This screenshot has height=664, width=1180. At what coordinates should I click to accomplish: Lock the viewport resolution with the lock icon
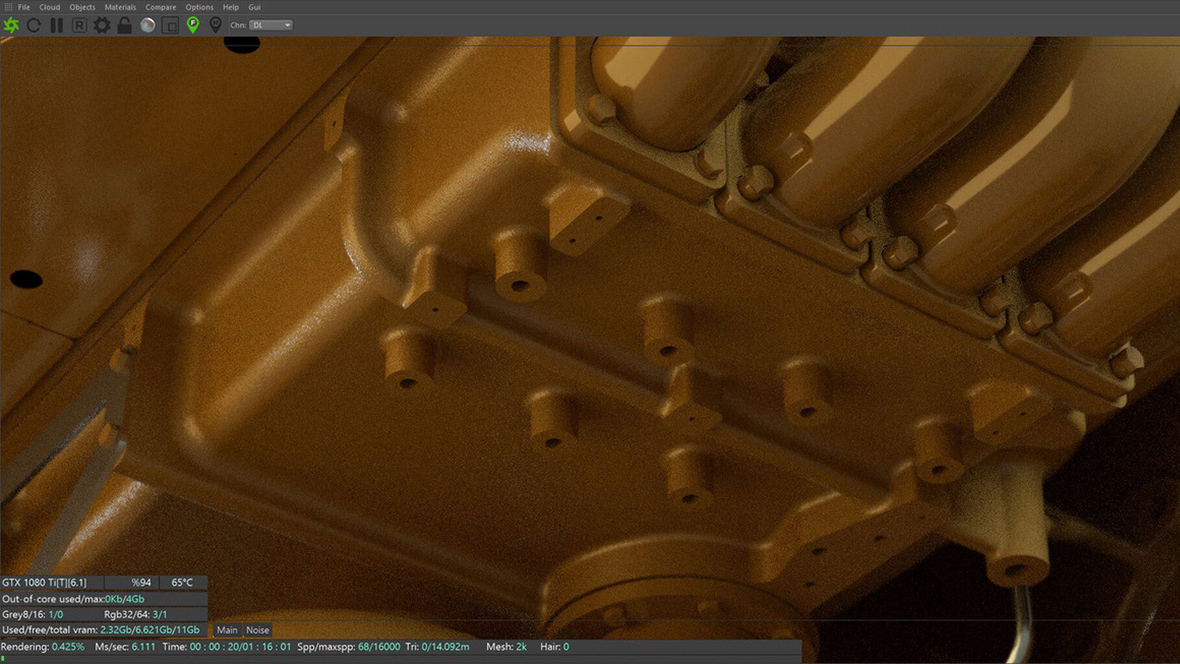point(124,25)
